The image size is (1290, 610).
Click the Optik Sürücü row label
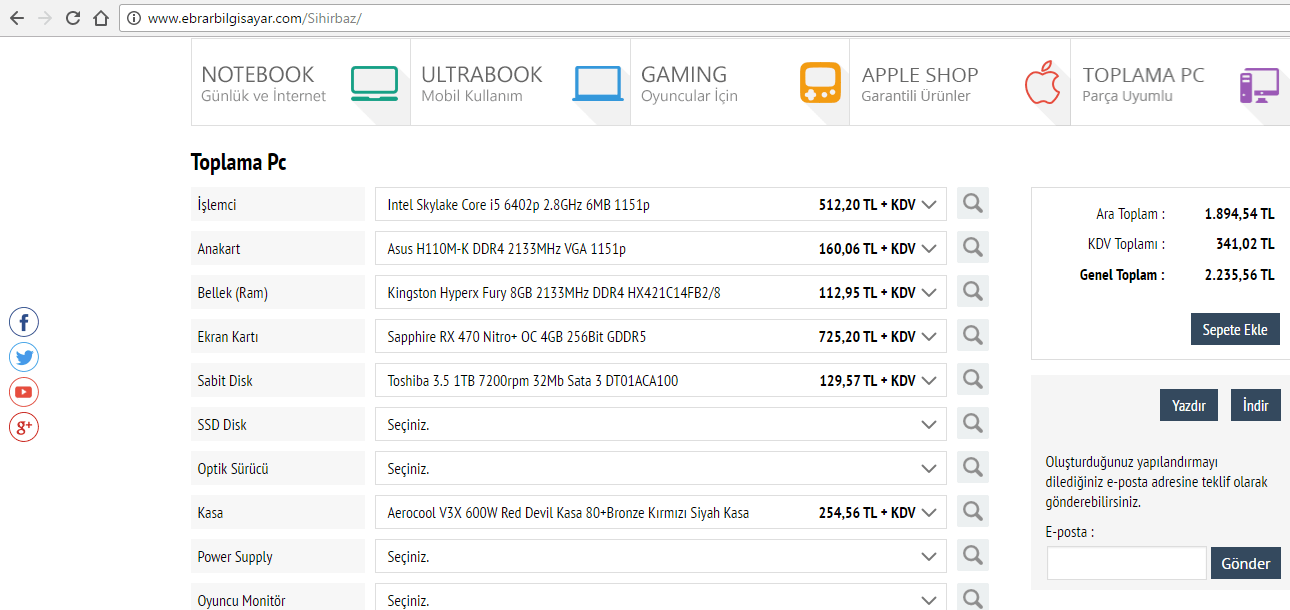coord(278,468)
